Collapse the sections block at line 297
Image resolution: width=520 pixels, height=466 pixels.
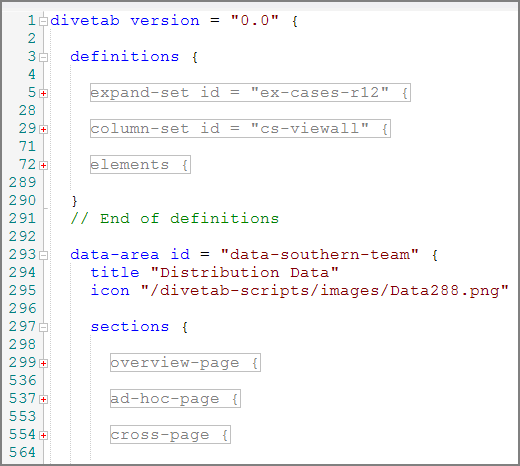tap(43, 328)
